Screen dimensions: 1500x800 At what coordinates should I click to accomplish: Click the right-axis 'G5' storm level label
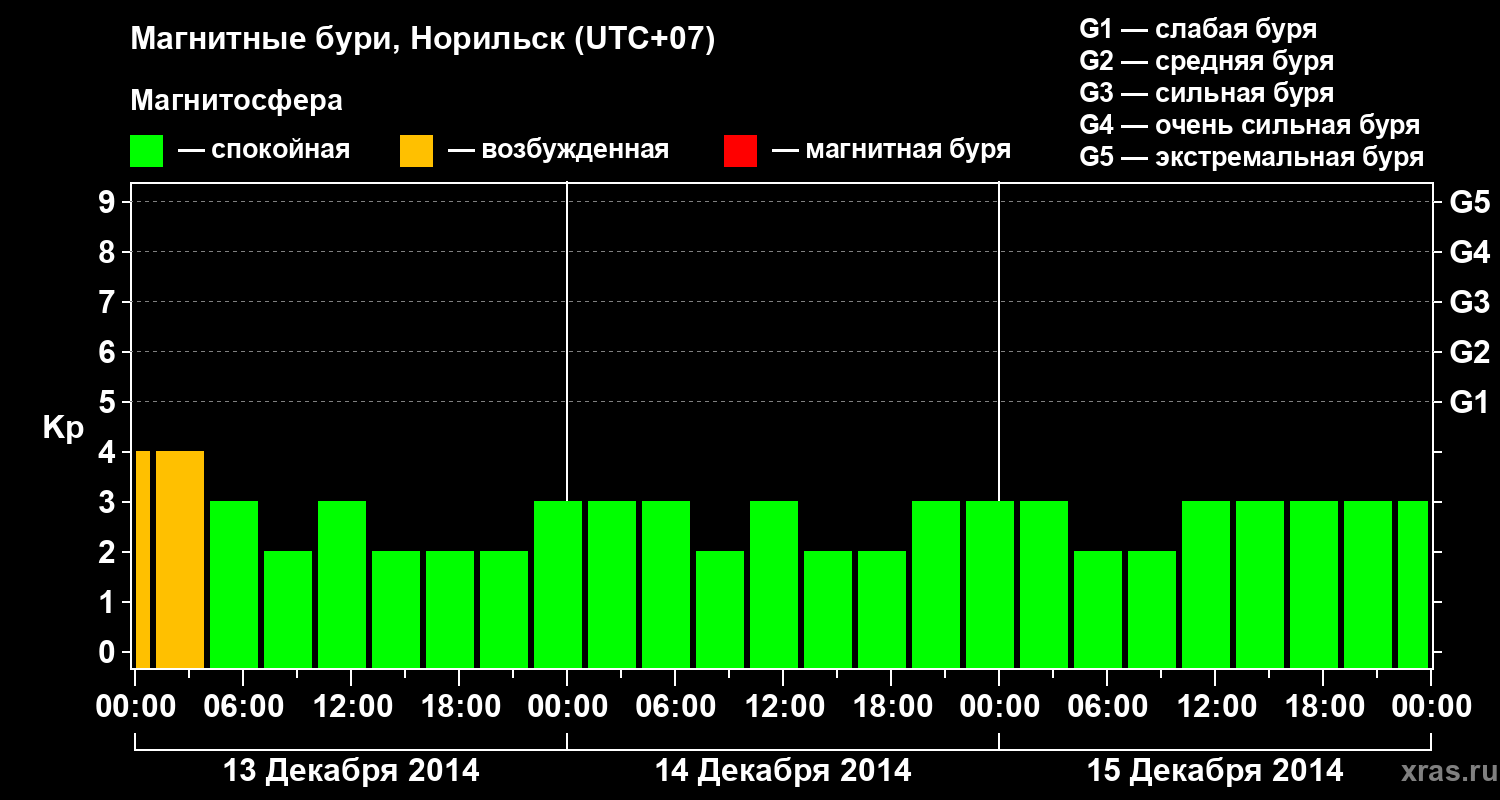coord(1470,203)
